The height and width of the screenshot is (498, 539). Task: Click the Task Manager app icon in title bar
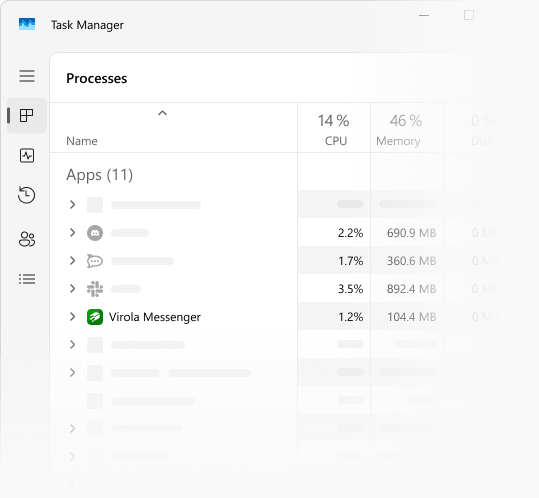(27, 24)
